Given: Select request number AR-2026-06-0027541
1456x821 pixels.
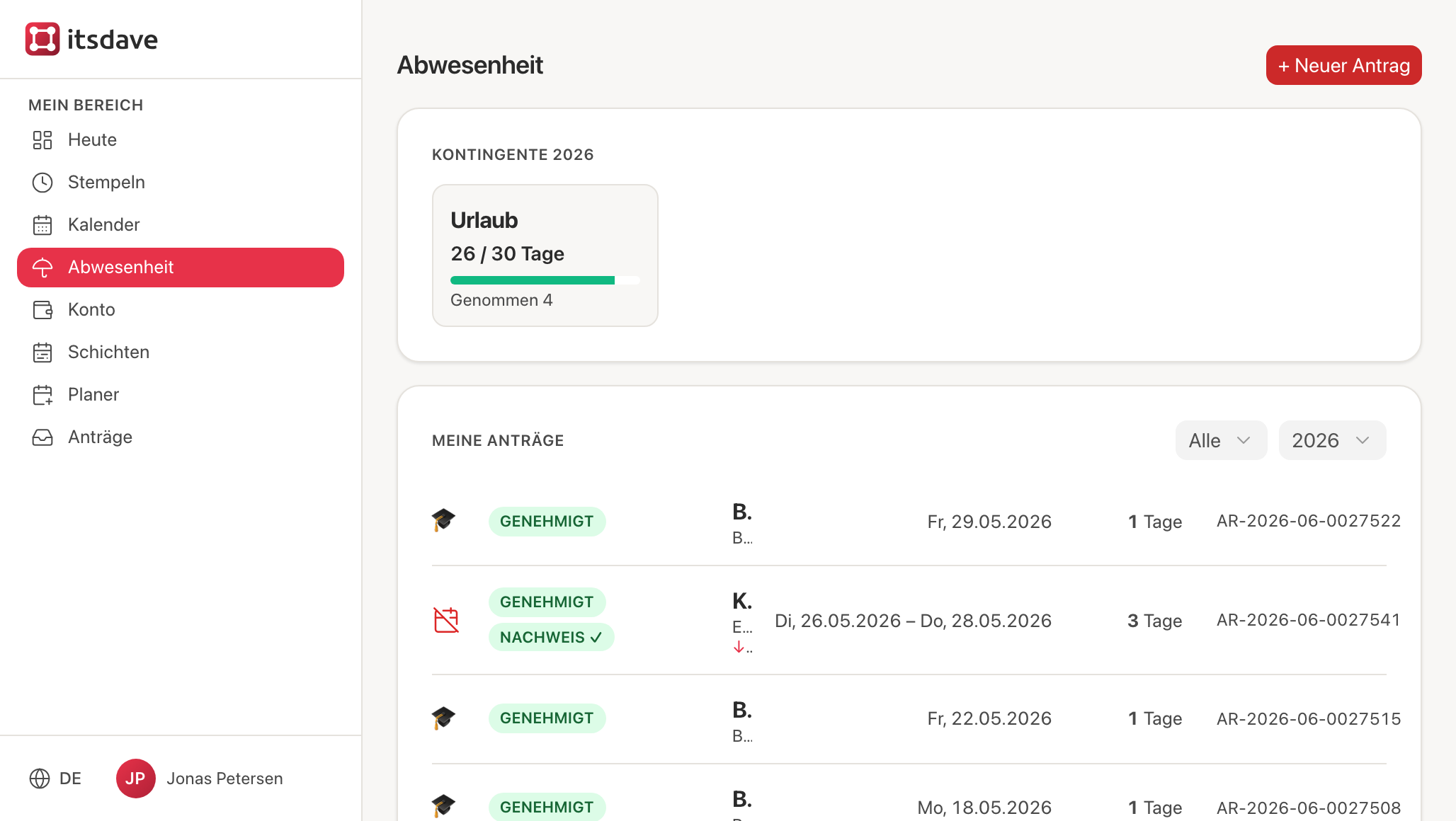Looking at the screenshot, I should tap(1309, 620).
